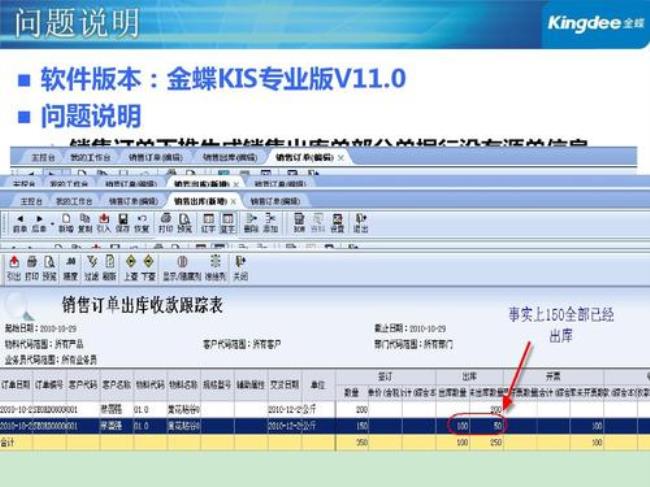Click the 添加 add row icon
The height and width of the screenshot is (487, 650).
tap(270, 223)
